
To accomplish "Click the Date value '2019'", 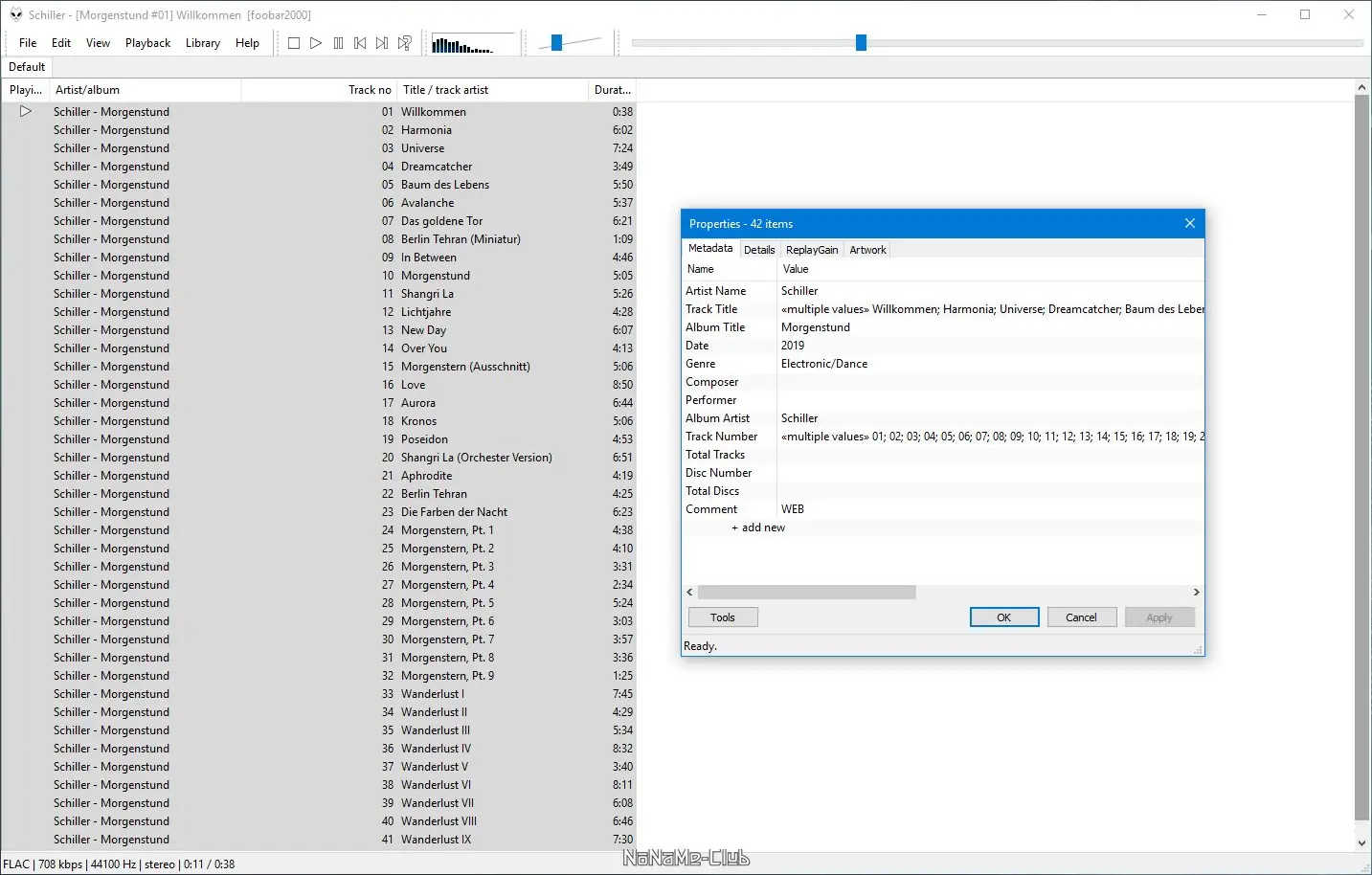I will coord(793,346).
